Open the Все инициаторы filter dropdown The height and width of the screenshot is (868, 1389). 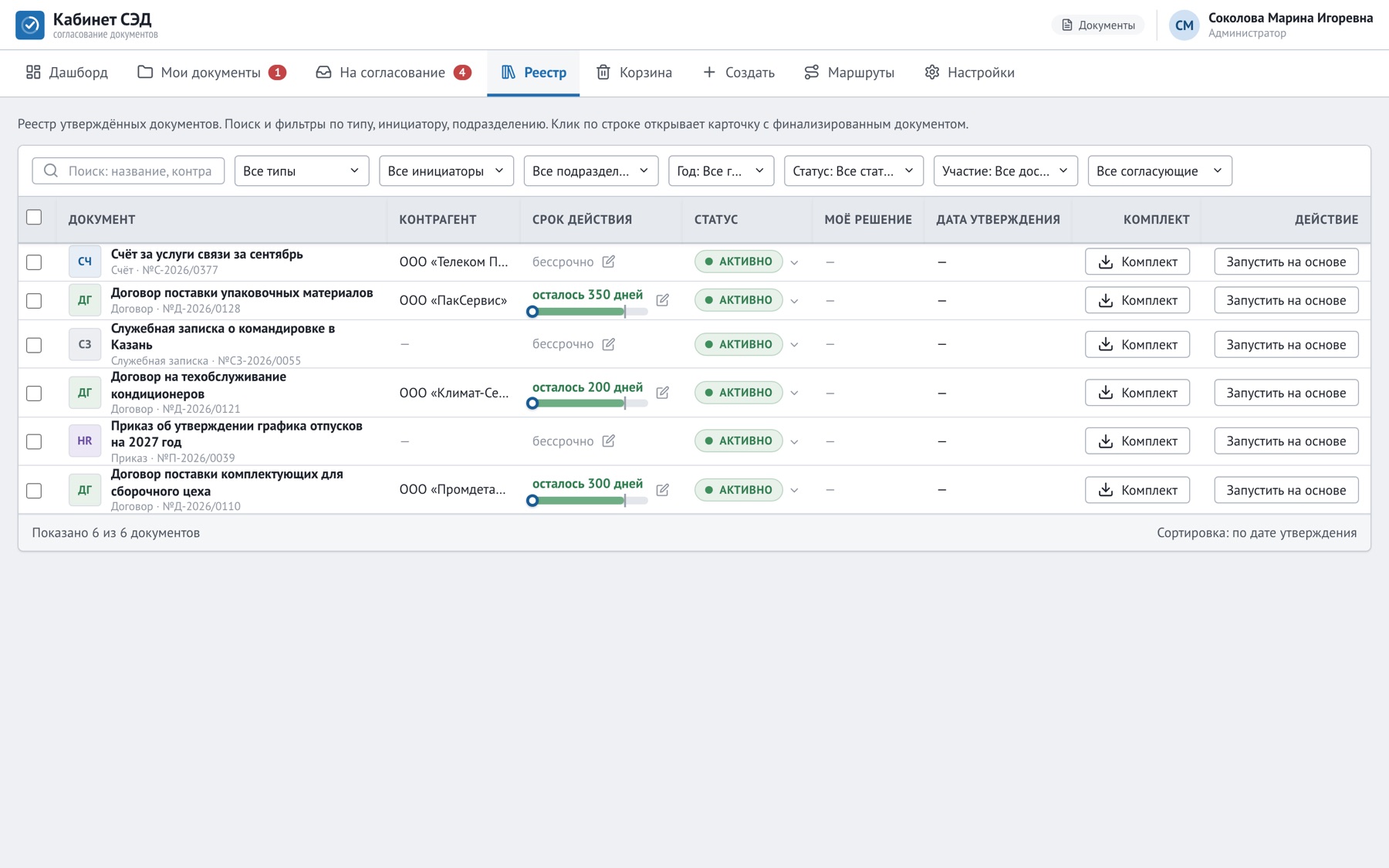[x=446, y=171]
